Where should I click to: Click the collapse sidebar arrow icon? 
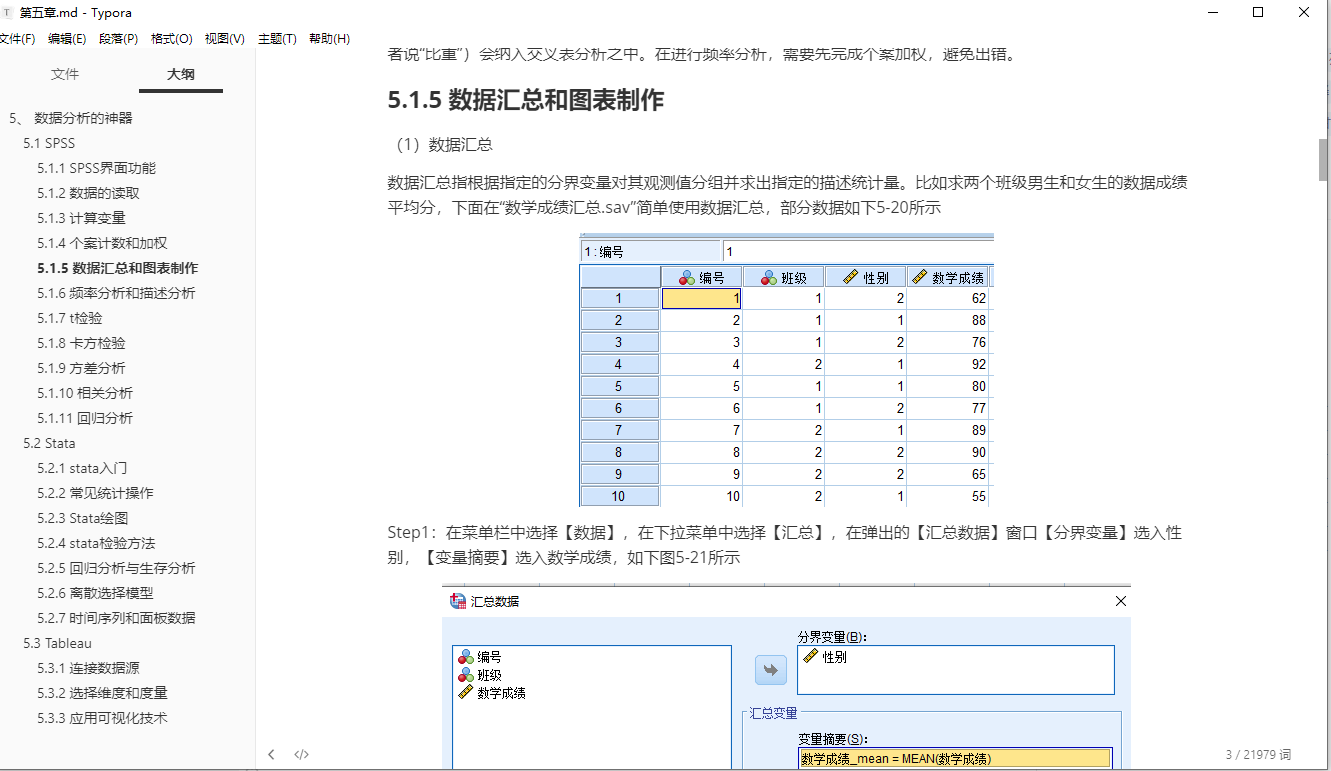tap(271, 754)
